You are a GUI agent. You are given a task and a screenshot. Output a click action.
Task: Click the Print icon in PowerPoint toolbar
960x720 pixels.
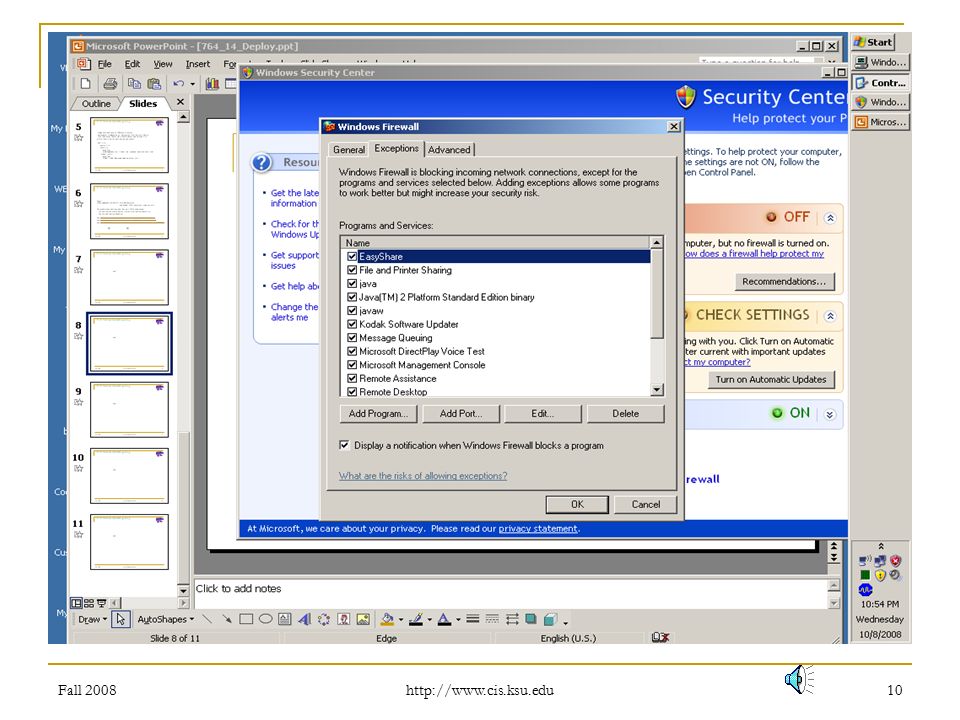point(110,83)
